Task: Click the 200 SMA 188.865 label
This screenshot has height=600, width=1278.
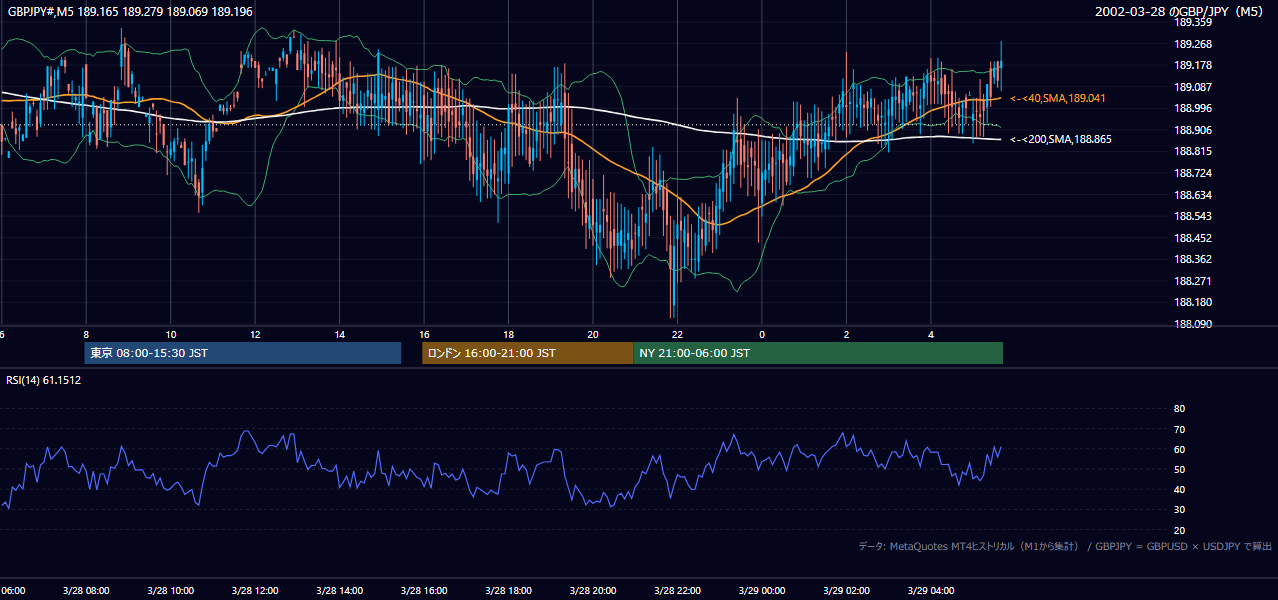Action: click(1060, 139)
